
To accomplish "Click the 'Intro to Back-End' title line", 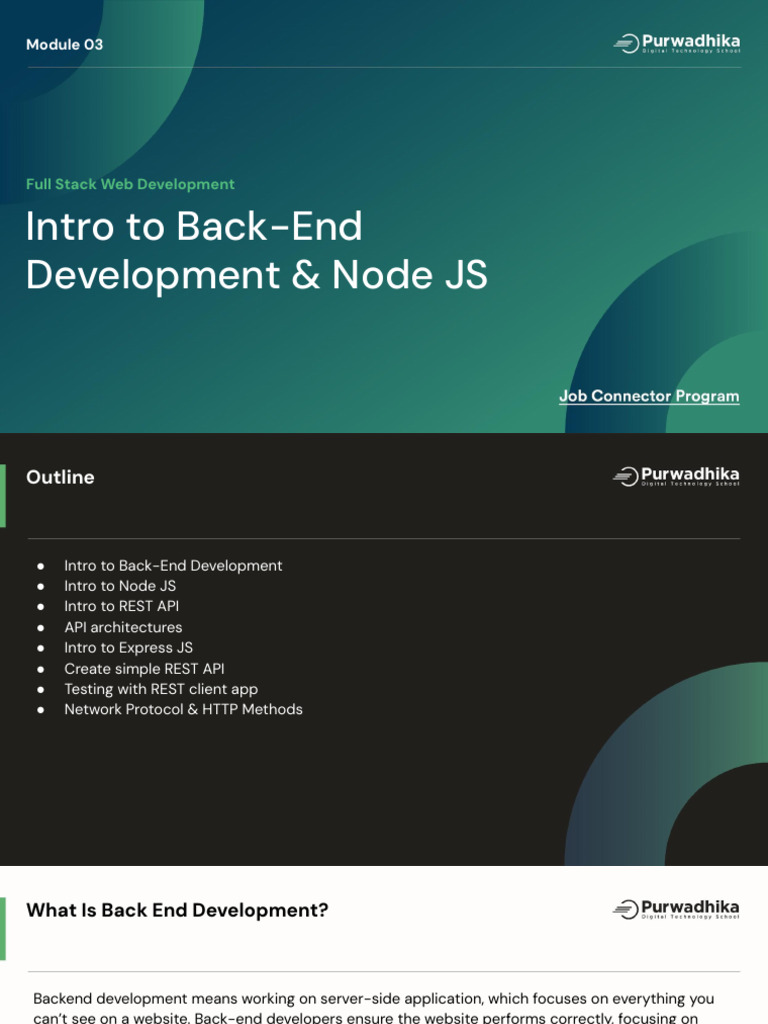I will pos(194,226).
